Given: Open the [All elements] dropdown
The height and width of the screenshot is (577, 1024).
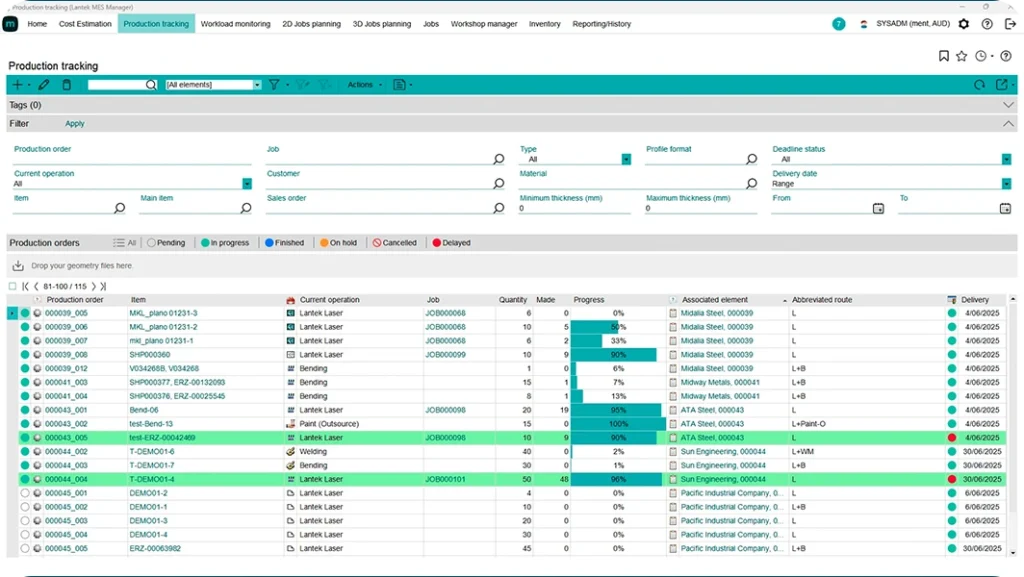Looking at the screenshot, I should point(213,85).
